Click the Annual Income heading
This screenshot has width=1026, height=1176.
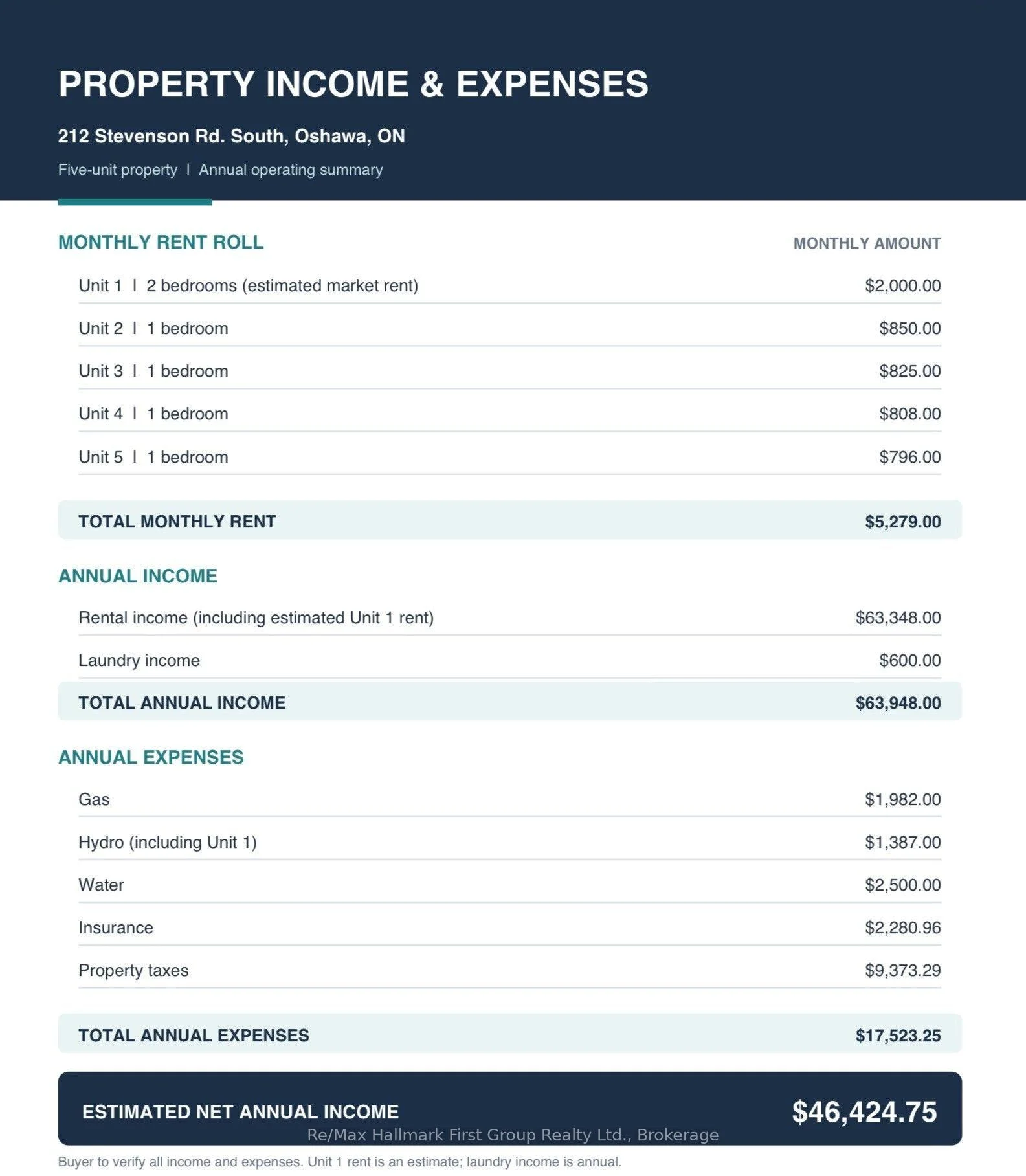(x=138, y=576)
